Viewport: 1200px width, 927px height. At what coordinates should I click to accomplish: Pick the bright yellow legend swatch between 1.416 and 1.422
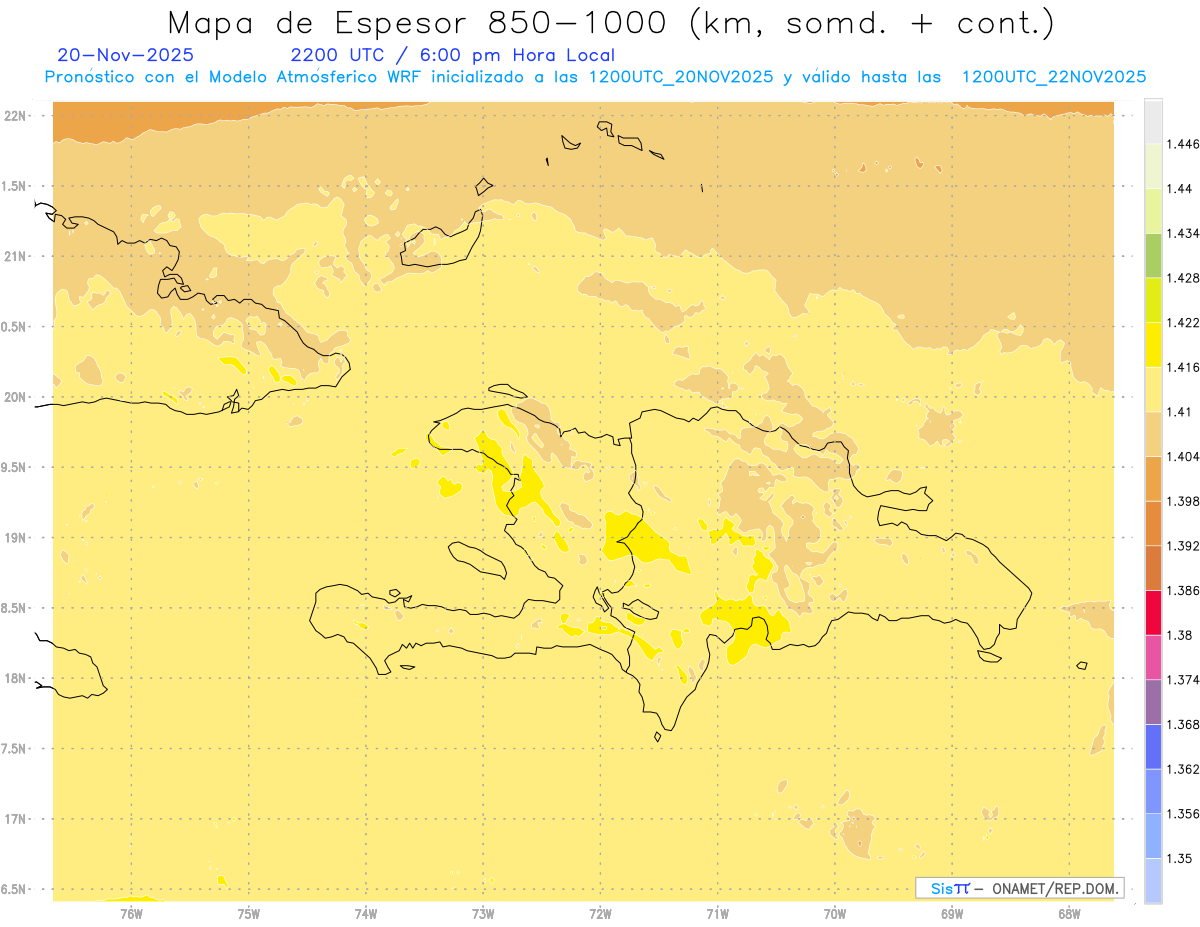click(1153, 345)
